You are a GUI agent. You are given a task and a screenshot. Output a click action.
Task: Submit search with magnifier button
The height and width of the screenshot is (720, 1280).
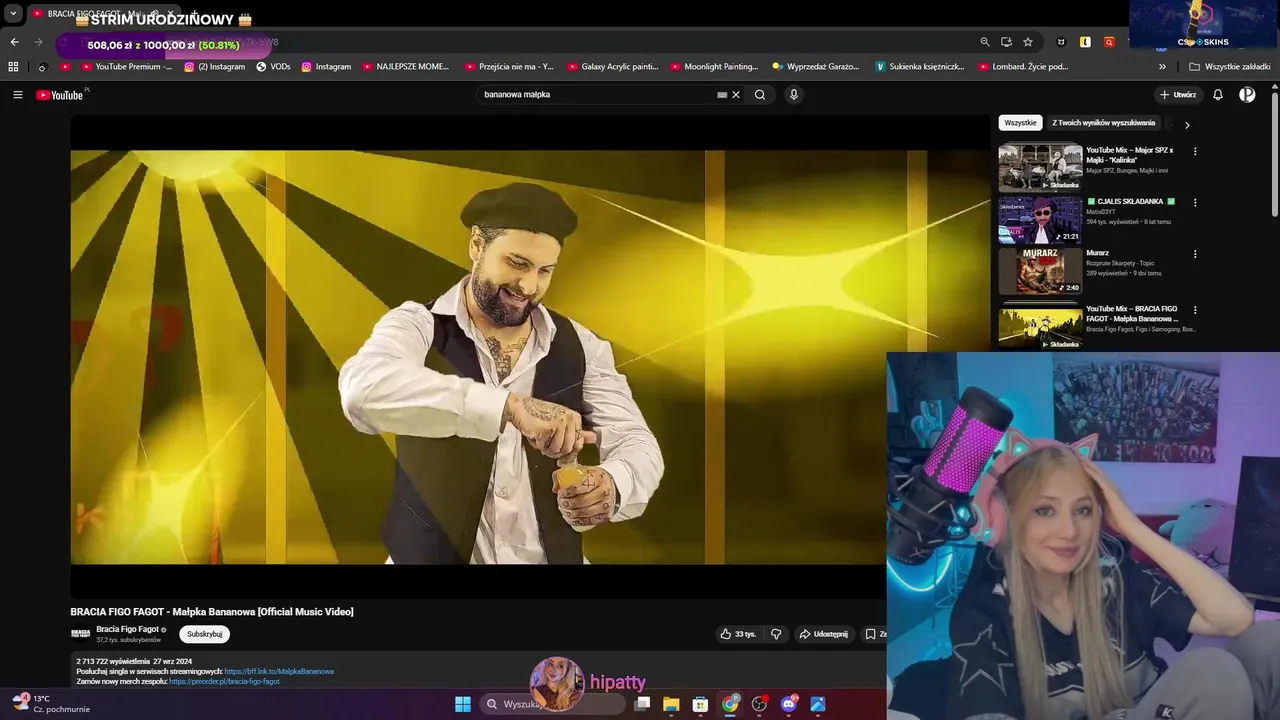click(x=760, y=95)
